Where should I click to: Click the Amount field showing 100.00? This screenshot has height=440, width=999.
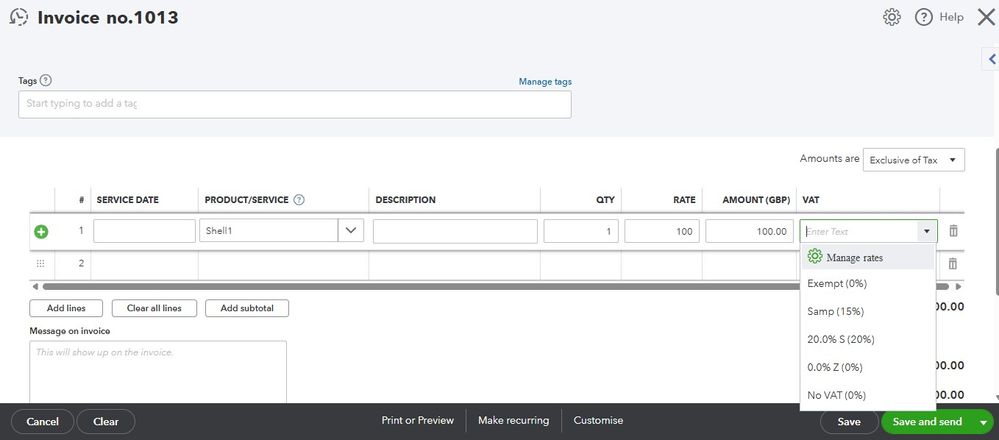[750, 231]
